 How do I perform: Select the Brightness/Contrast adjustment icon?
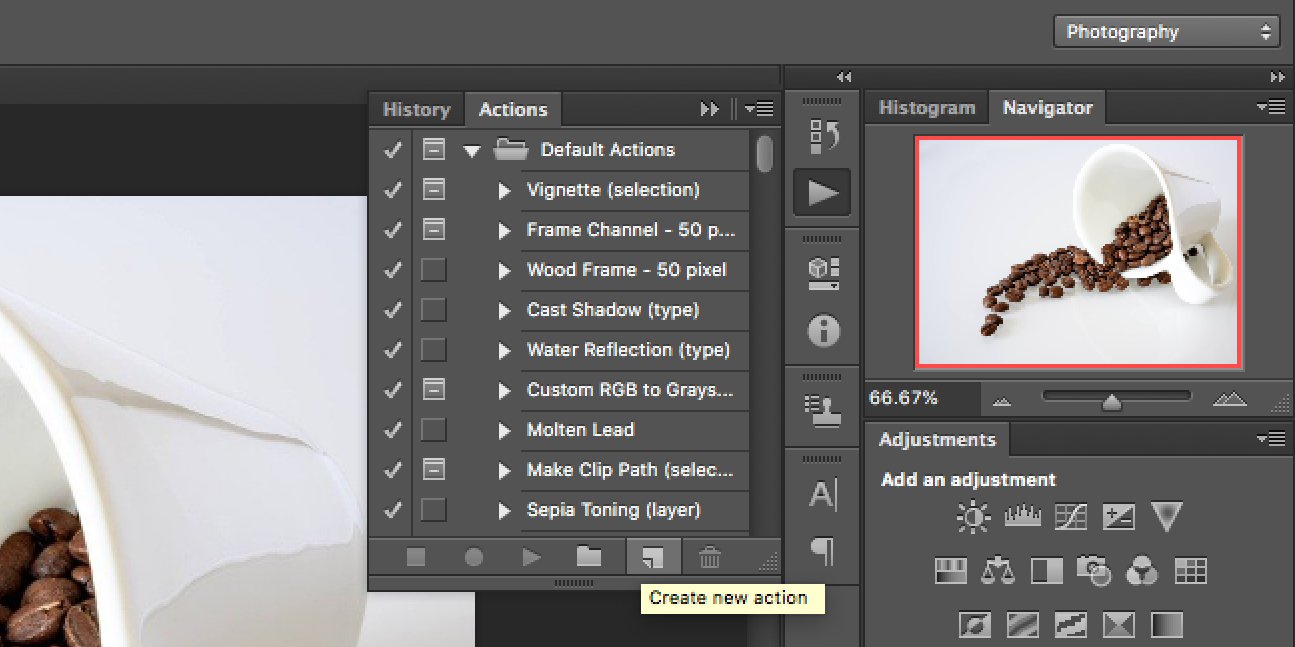tap(972, 517)
